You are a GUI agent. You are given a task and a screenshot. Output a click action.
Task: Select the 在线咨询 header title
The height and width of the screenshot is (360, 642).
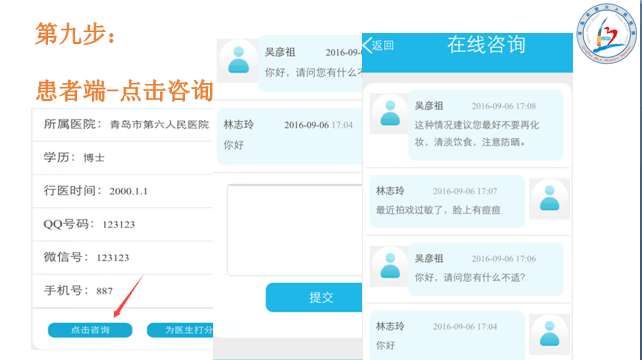486,45
